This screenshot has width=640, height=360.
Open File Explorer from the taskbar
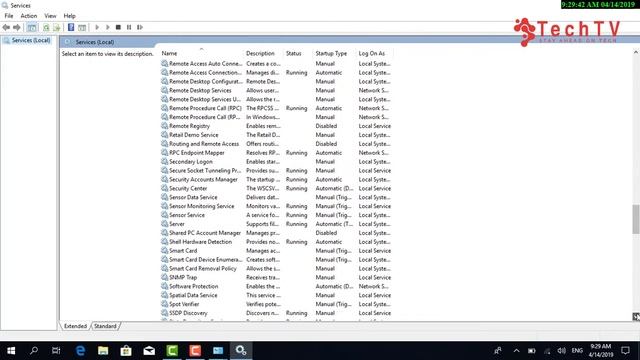tap(103, 351)
